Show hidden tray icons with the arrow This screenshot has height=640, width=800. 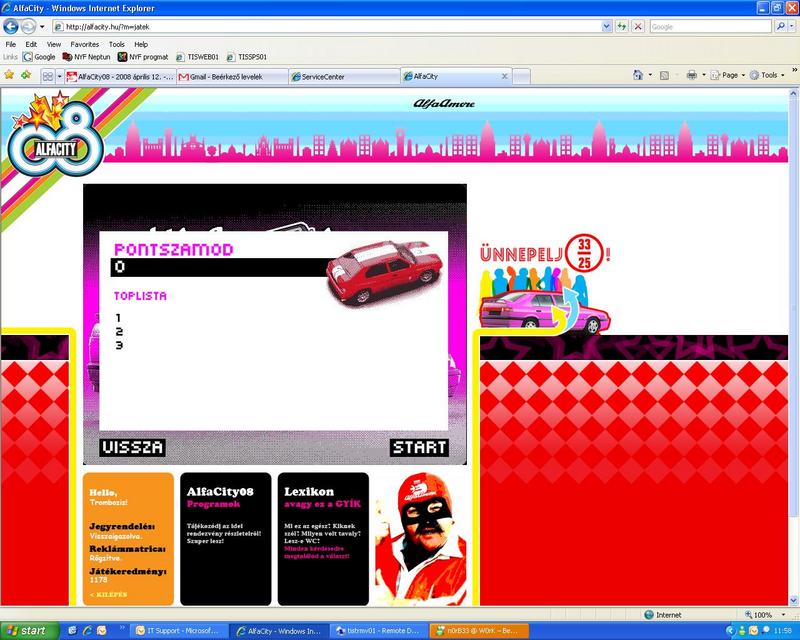(x=730, y=631)
